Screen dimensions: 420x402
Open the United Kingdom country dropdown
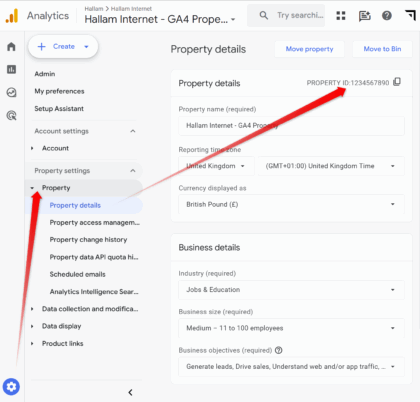[216, 166]
